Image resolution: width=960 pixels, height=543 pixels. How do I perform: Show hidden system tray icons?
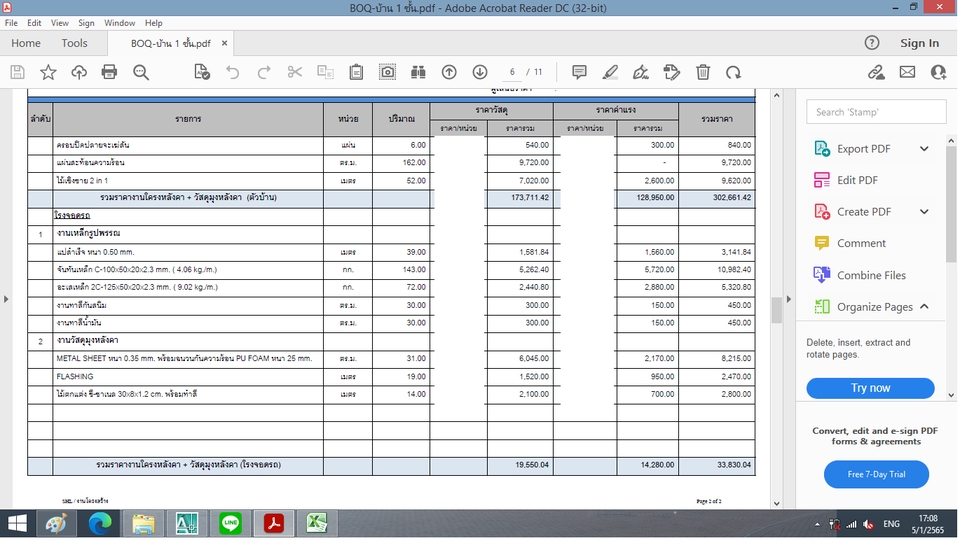(817, 525)
